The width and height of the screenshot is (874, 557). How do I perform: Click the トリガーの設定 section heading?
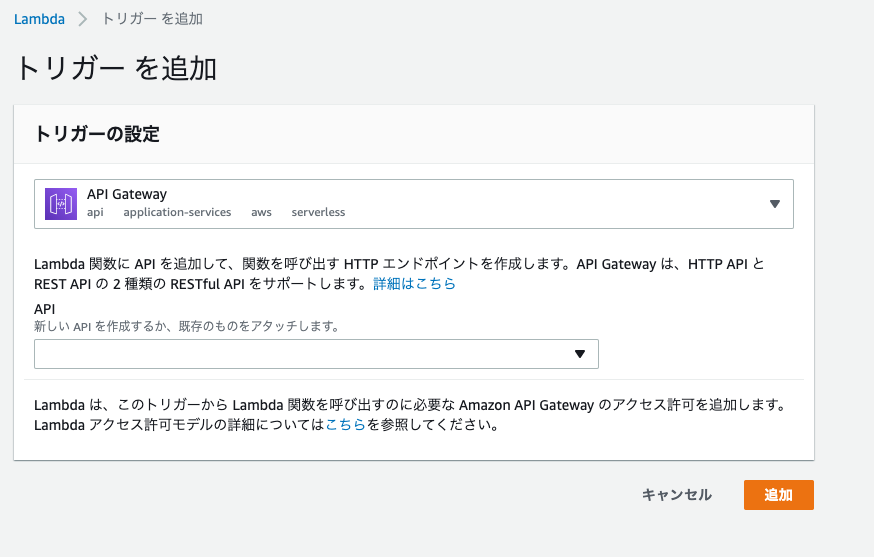[x=97, y=134]
